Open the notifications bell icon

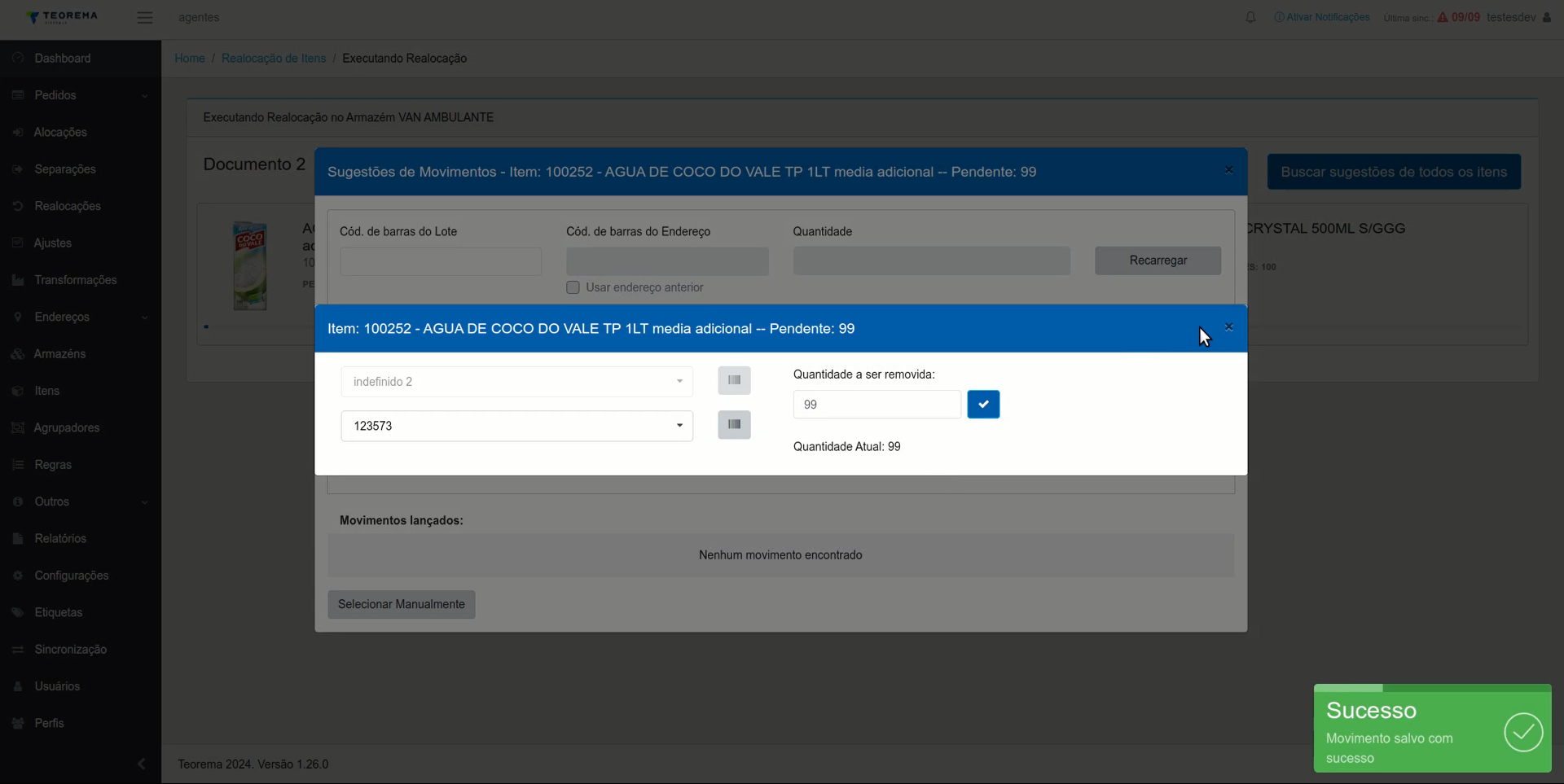[x=1250, y=17]
